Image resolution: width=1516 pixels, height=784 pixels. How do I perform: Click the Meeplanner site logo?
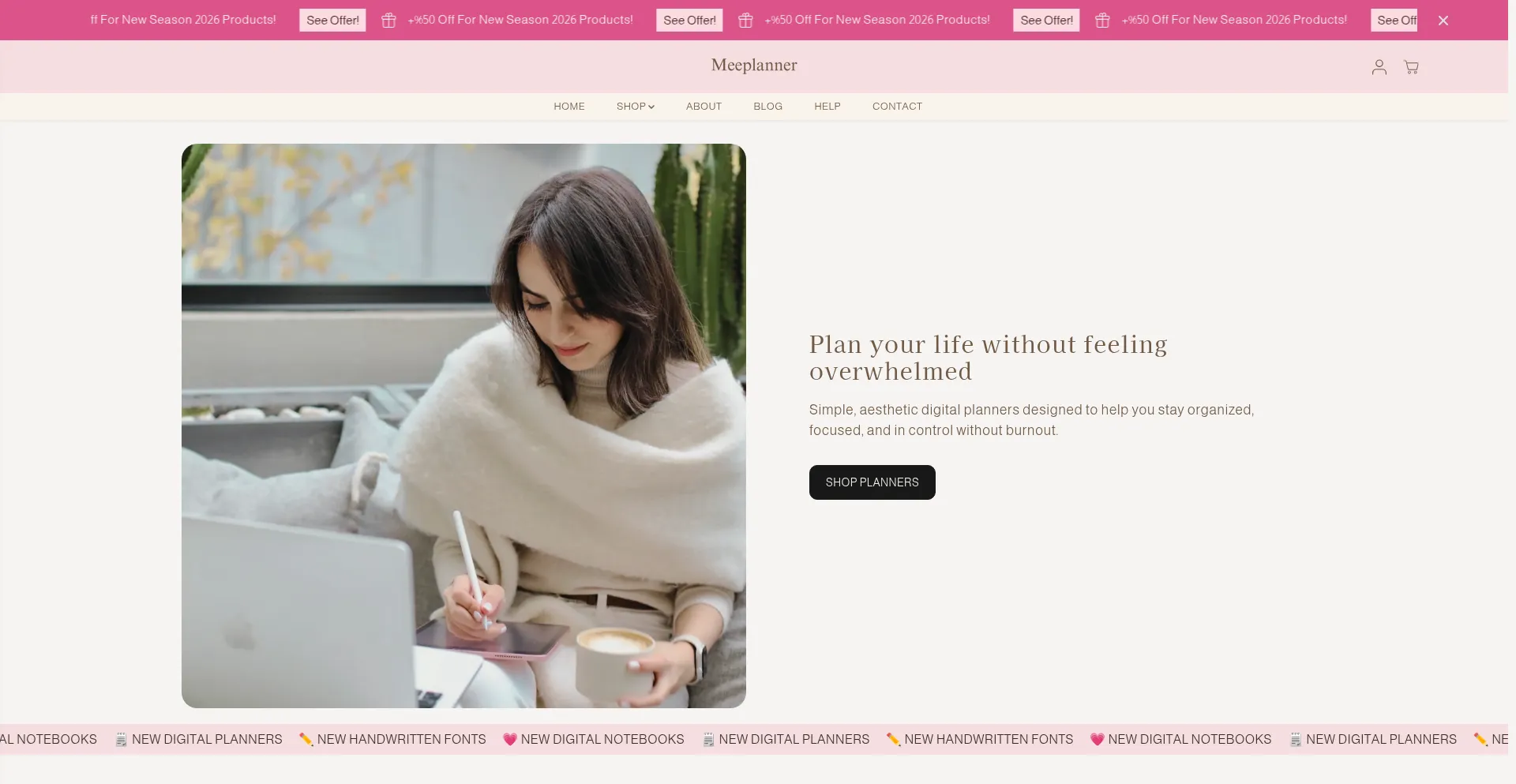point(754,66)
